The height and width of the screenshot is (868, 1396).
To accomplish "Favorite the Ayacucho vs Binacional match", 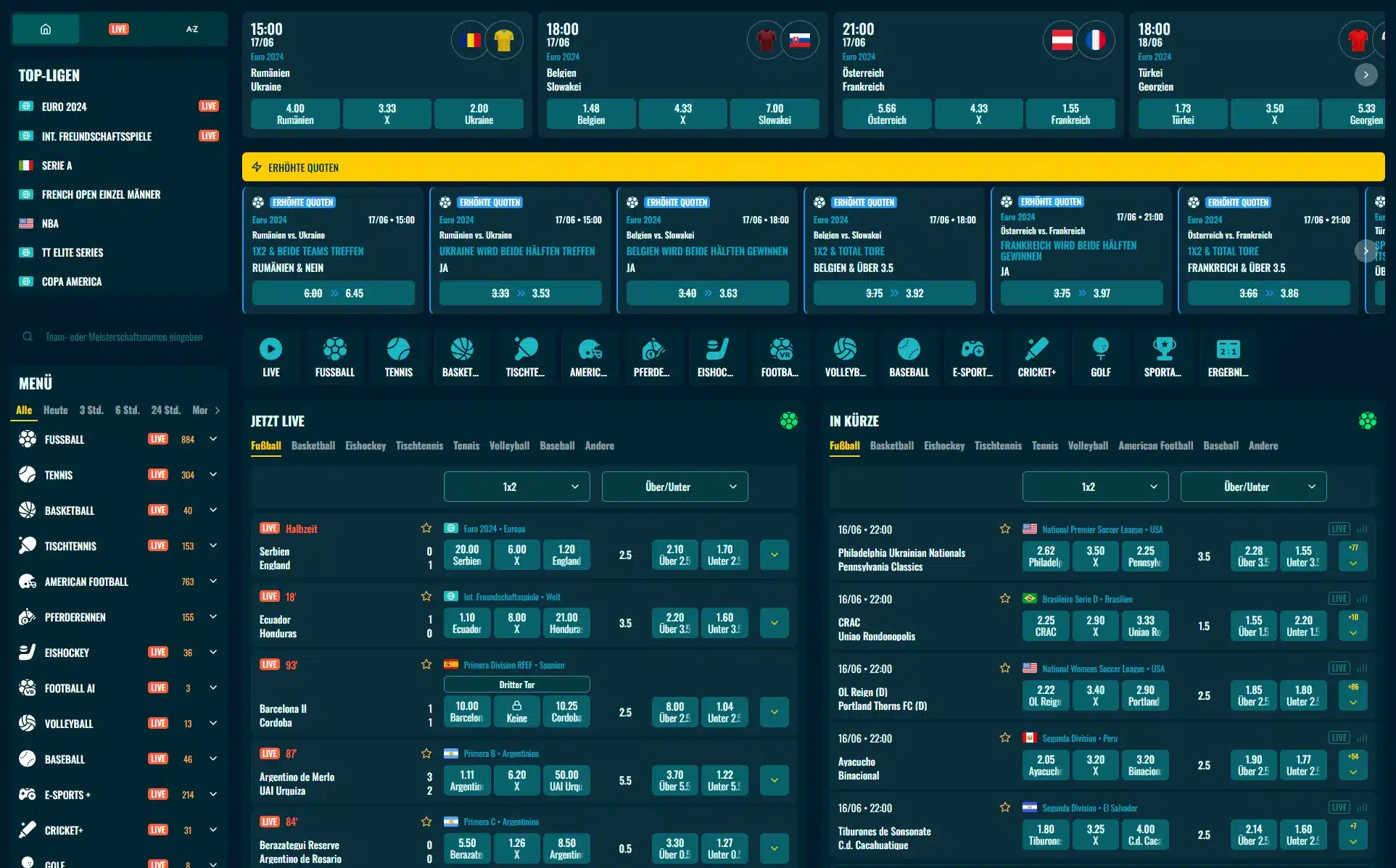I will (x=1005, y=737).
